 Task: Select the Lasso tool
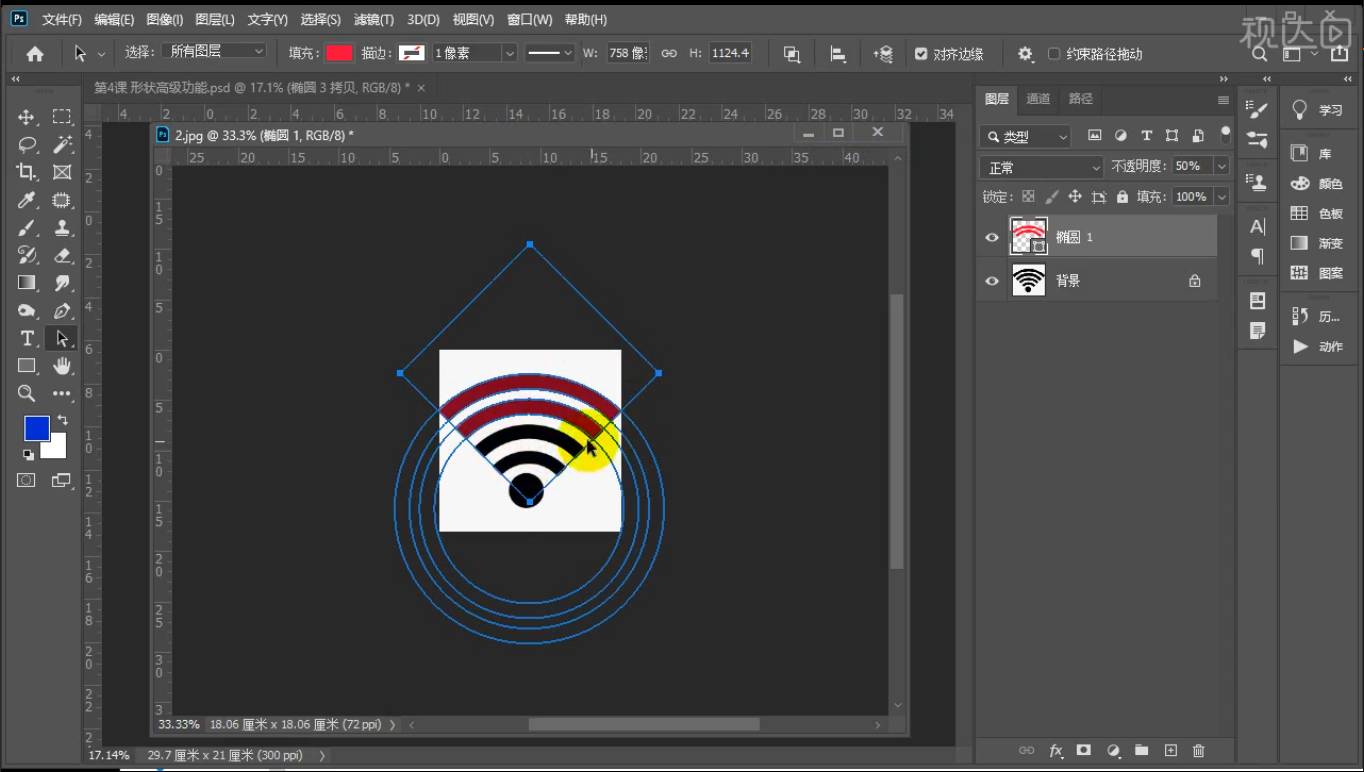coord(27,145)
